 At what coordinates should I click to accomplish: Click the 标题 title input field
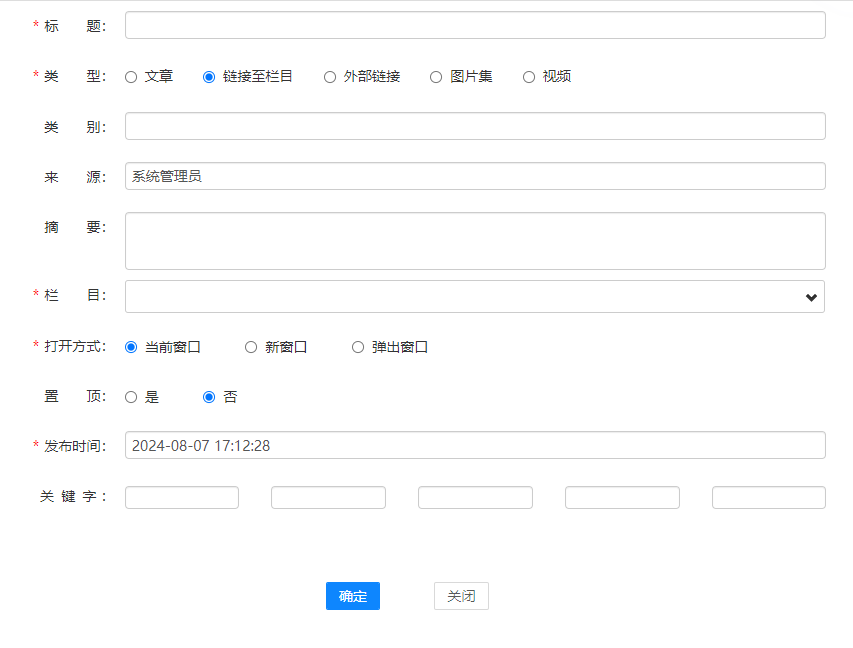(x=475, y=25)
